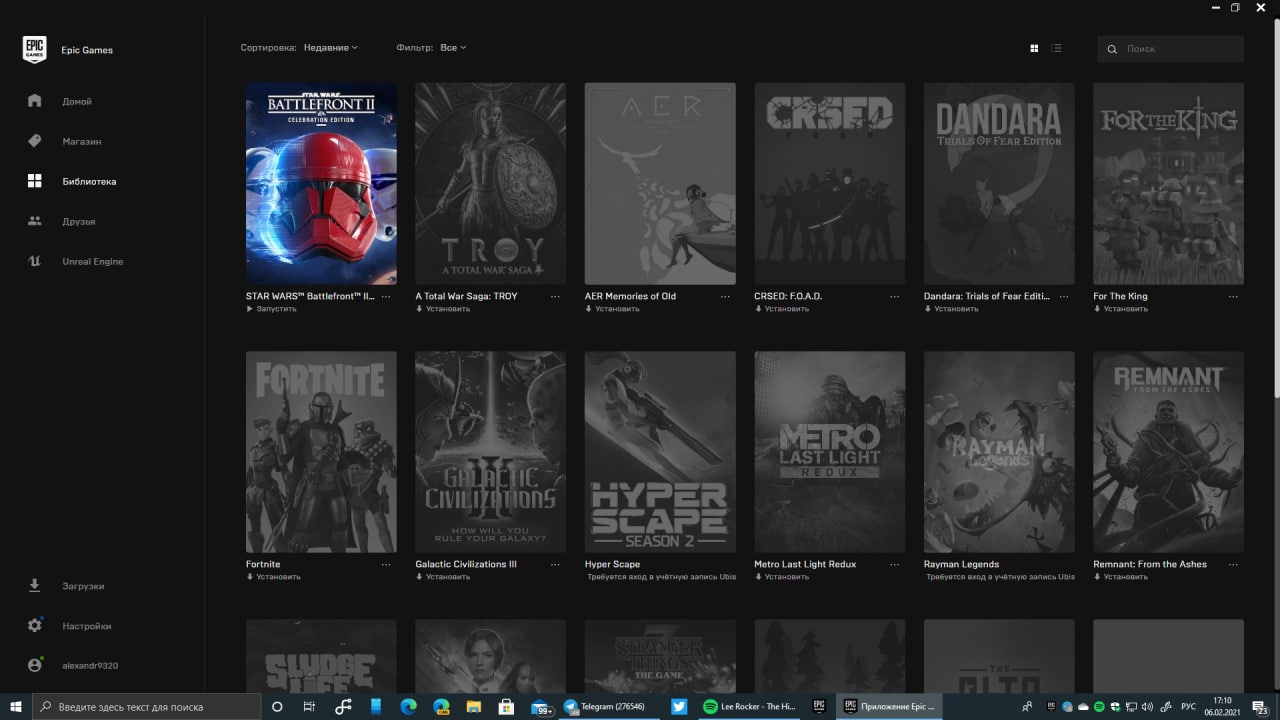Select Библиотека in the sidebar
This screenshot has height=720, width=1280.
tap(89, 181)
